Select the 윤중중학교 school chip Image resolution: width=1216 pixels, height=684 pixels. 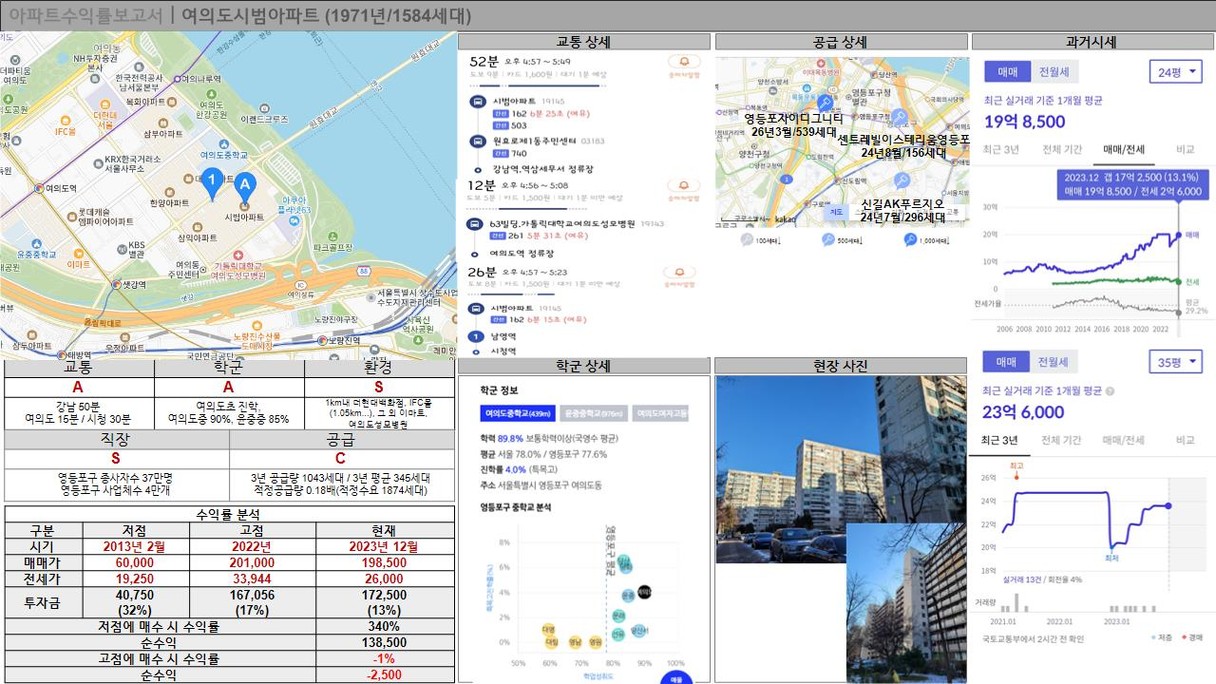coord(593,413)
